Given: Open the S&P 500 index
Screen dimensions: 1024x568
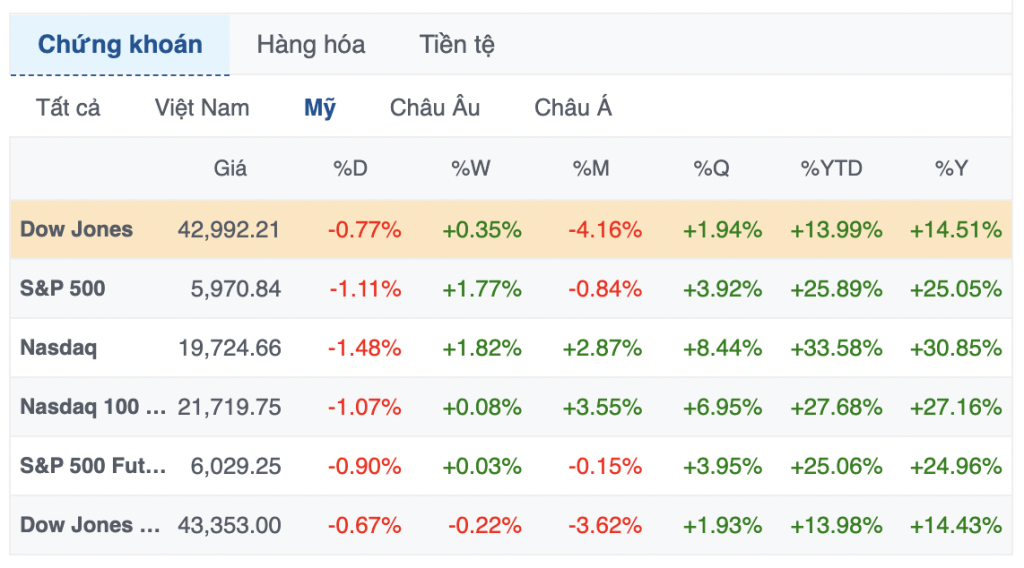Looking at the screenshot, I should point(63,289).
